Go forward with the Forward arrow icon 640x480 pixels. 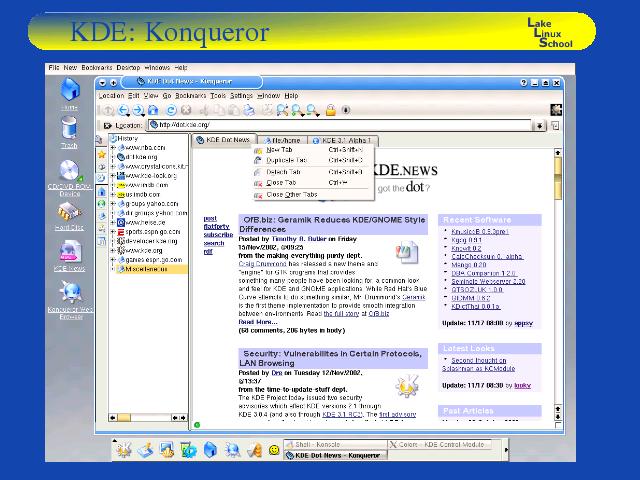point(138,110)
